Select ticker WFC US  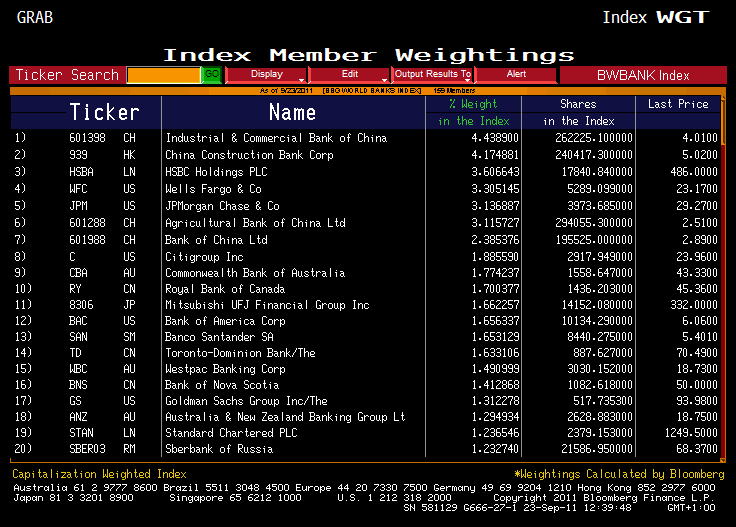(x=102, y=189)
